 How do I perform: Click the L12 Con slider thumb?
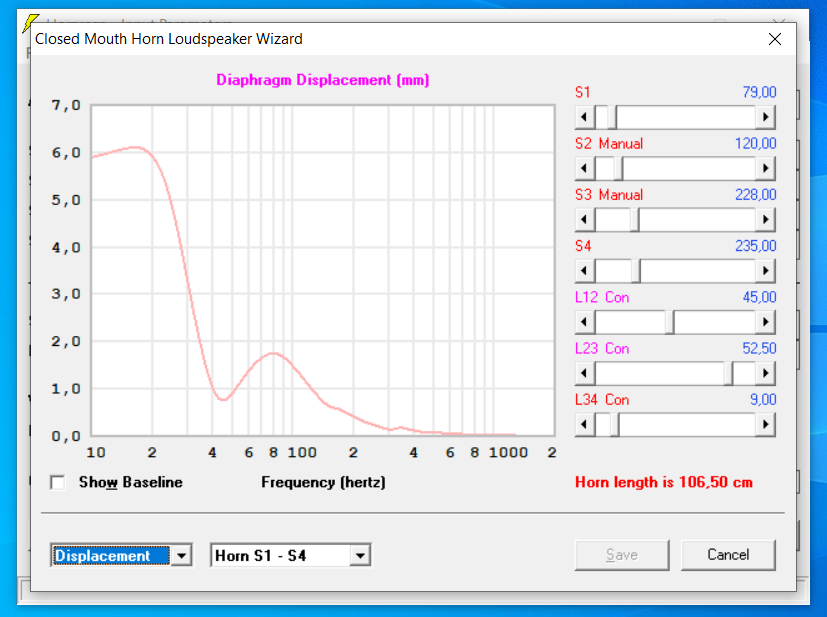(x=669, y=322)
